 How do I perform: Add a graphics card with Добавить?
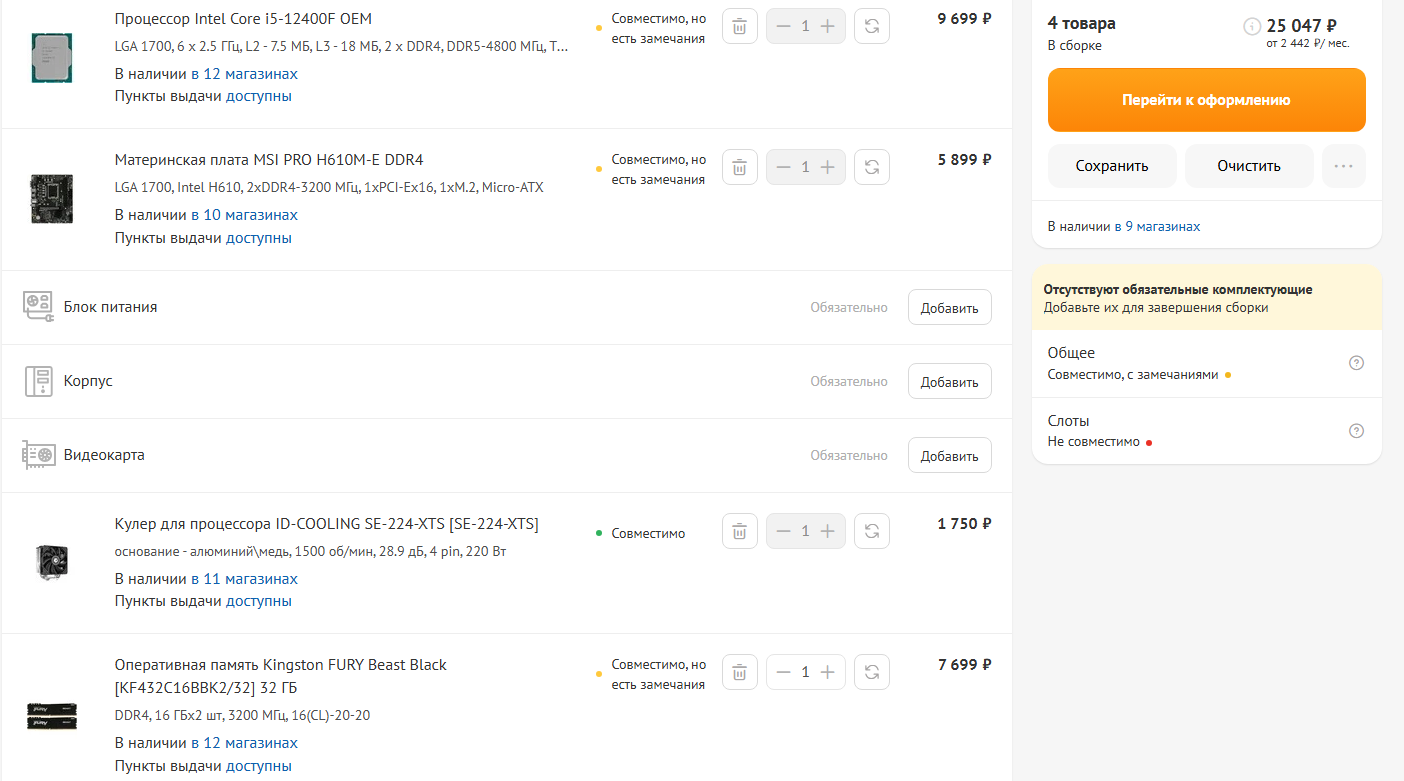pyautogui.click(x=950, y=455)
